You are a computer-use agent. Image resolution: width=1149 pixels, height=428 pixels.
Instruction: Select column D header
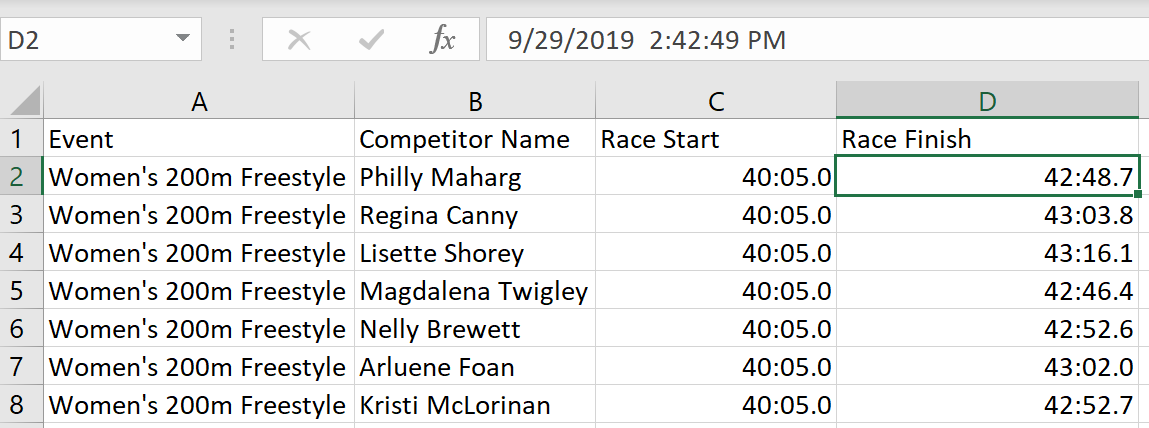[x=988, y=100]
